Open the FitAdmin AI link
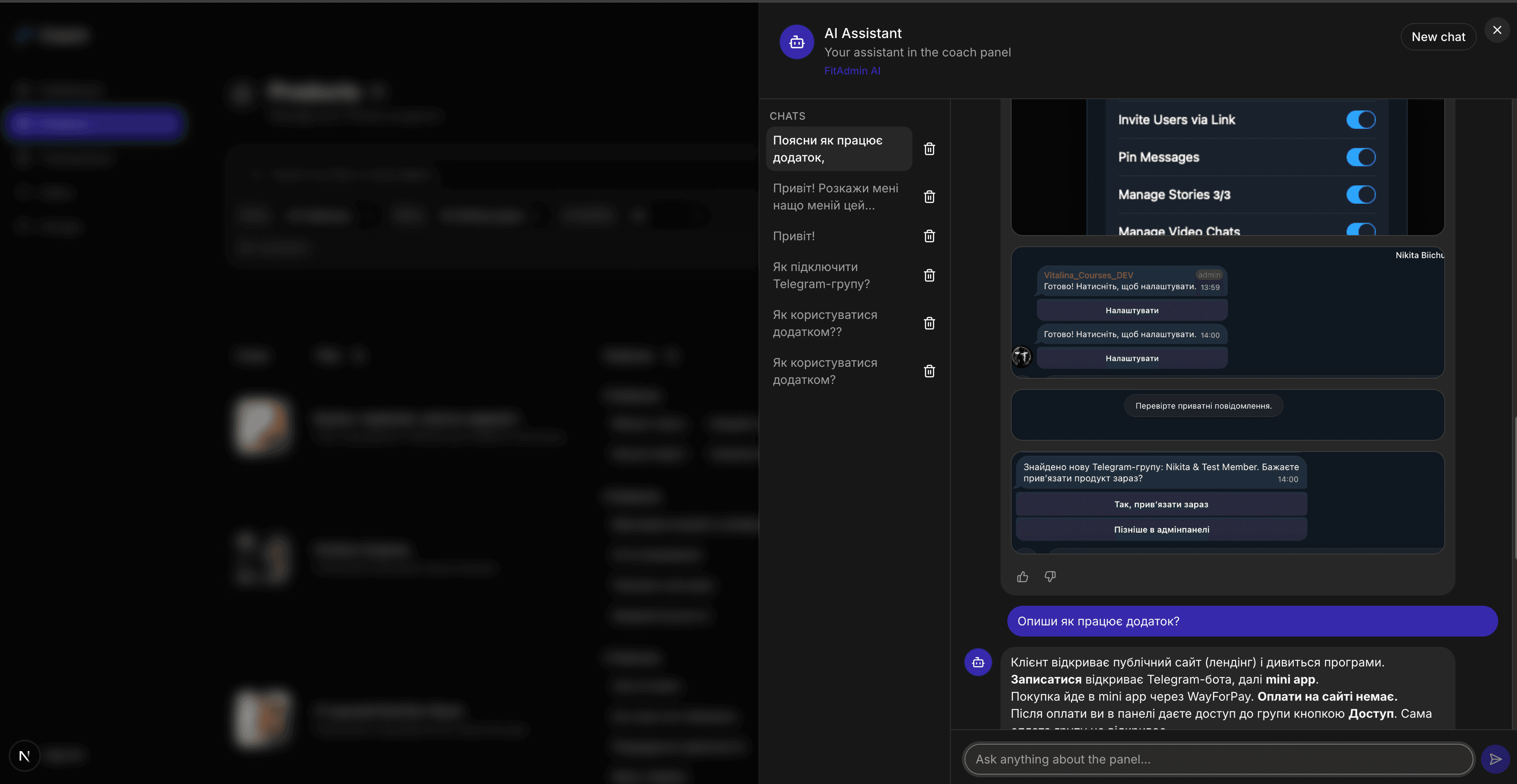This screenshot has height=784, width=1517. pyautogui.click(x=852, y=71)
